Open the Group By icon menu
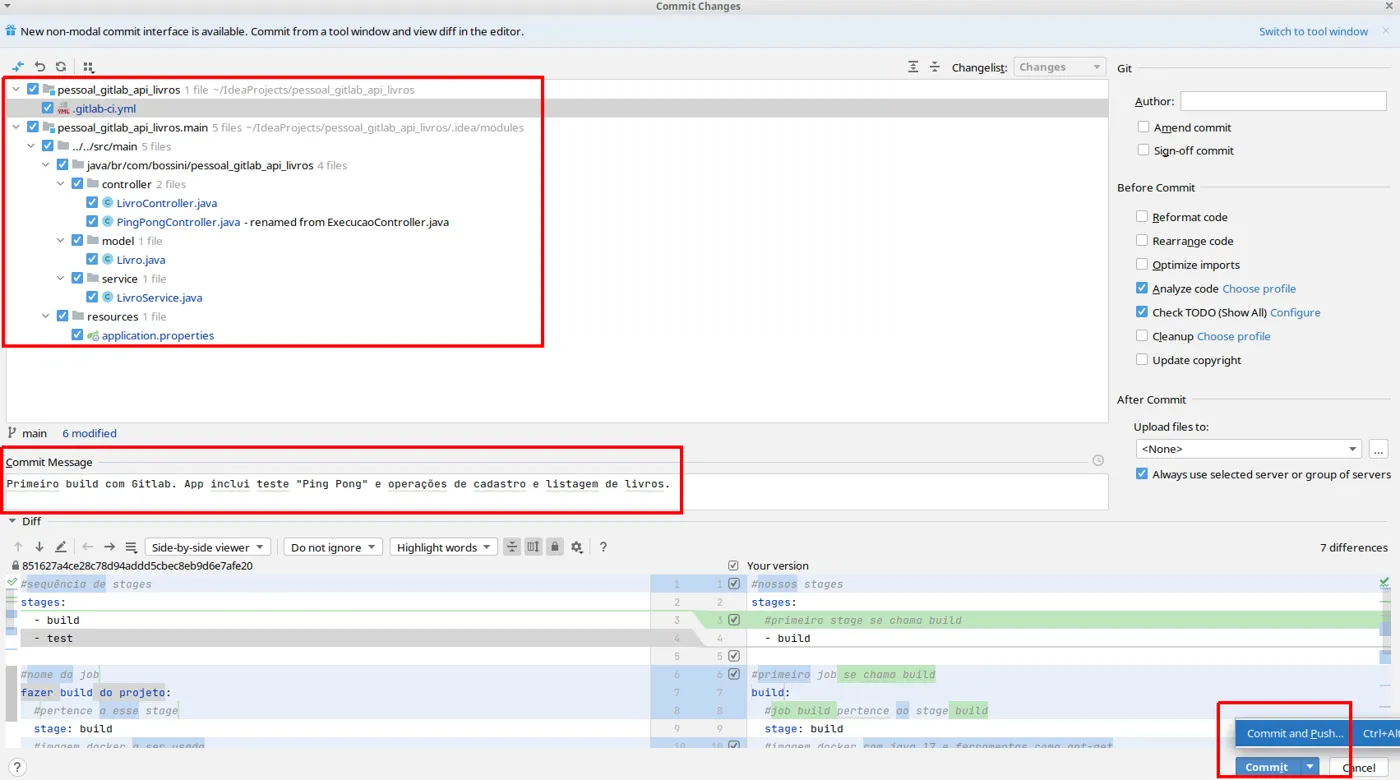Screen dimensions: 1400x780 88,67
